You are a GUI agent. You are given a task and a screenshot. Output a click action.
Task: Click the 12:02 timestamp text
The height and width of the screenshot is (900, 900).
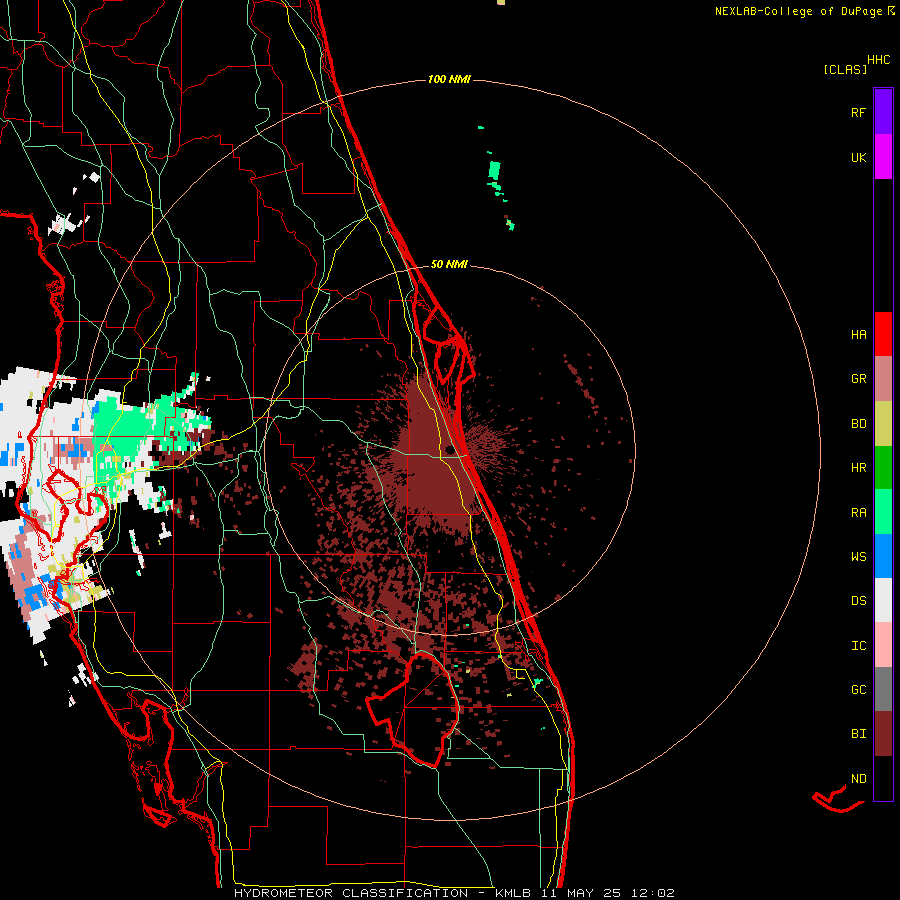pyautogui.click(x=653, y=893)
